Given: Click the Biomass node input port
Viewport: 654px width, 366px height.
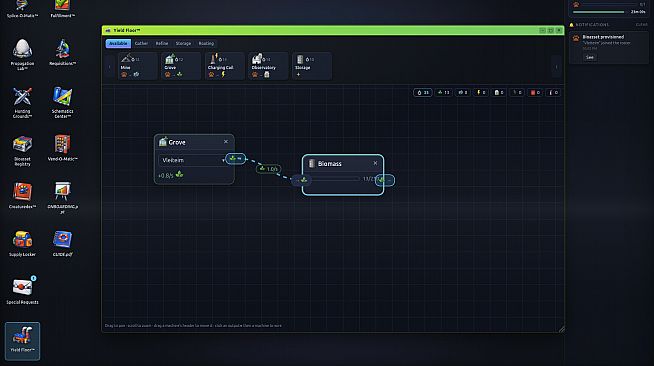Looking at the screenshot, I should pos(301,180).
